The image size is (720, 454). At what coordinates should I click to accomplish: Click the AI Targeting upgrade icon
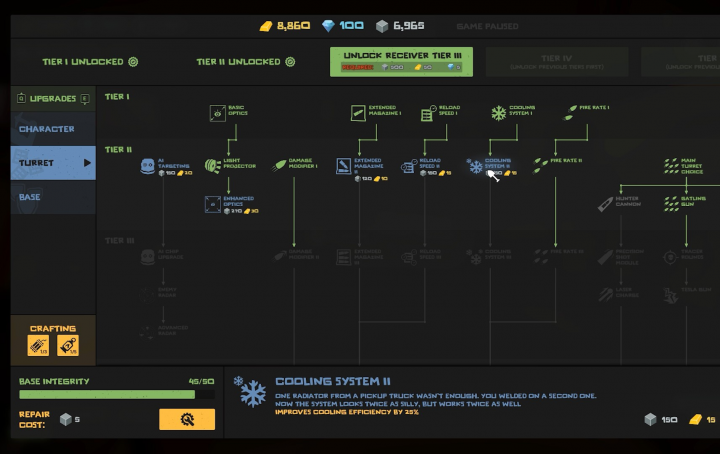(147, 165)
